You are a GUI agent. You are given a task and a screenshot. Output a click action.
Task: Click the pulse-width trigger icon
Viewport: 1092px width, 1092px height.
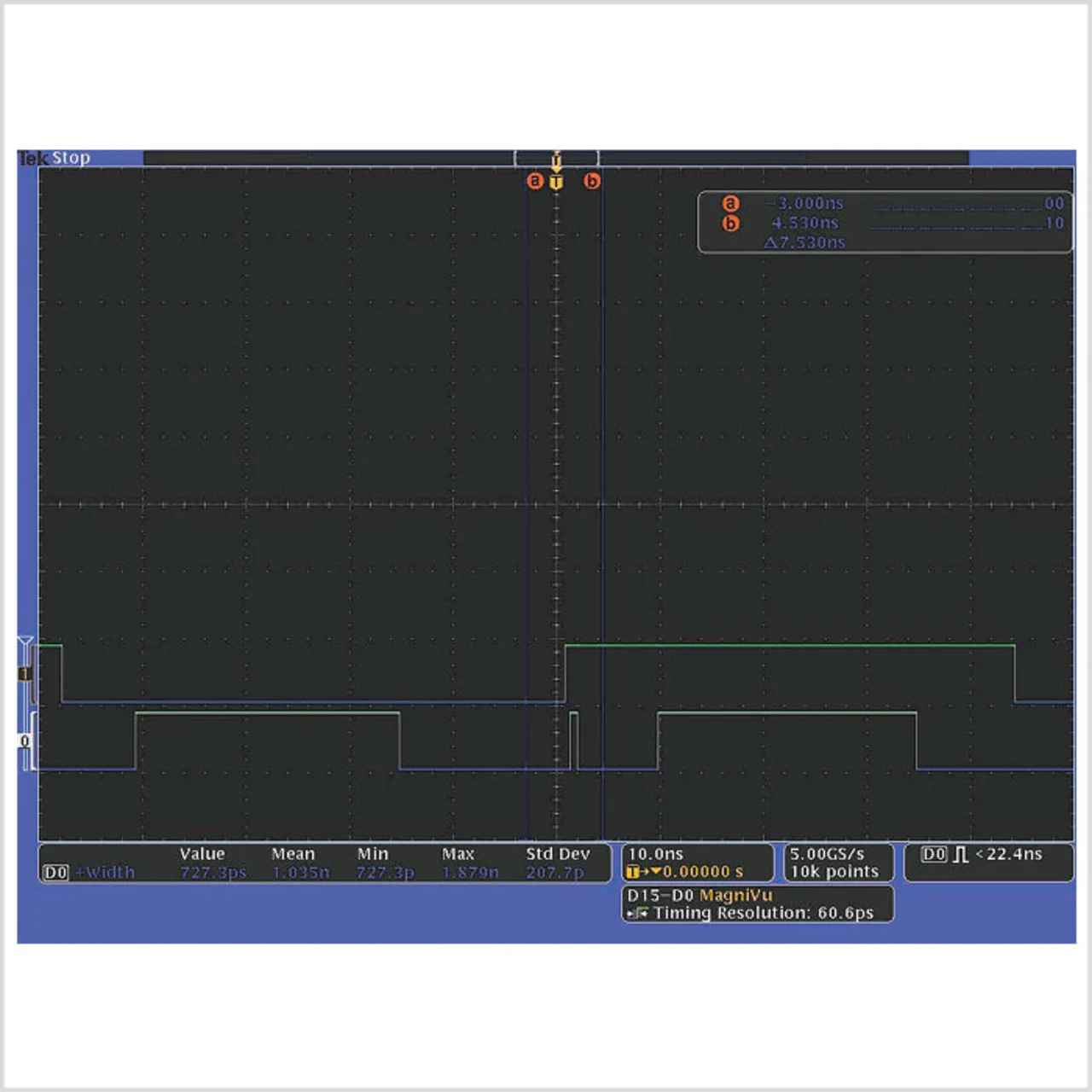tap(961, 854)
